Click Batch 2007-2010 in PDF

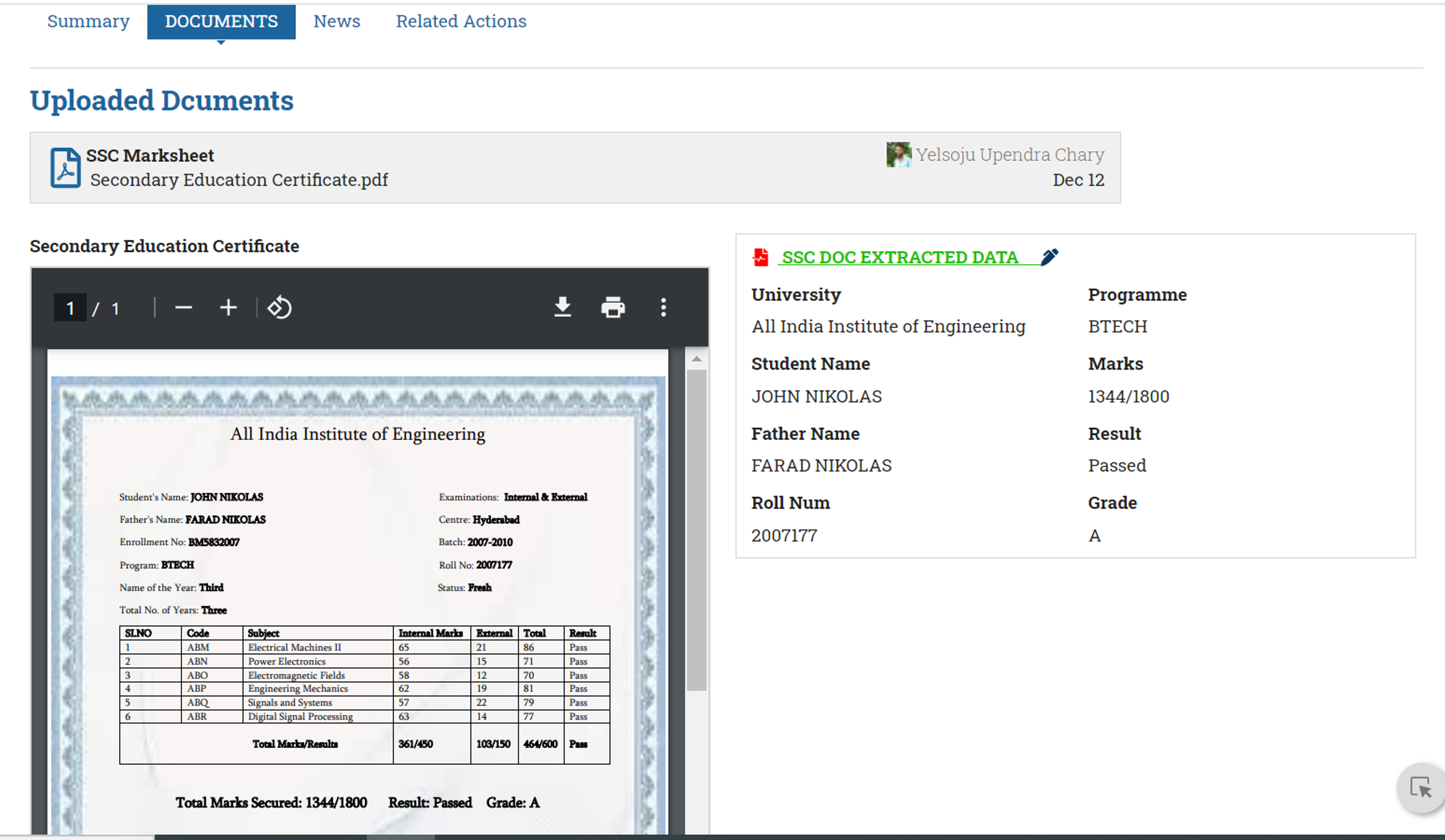coord(475,542)
